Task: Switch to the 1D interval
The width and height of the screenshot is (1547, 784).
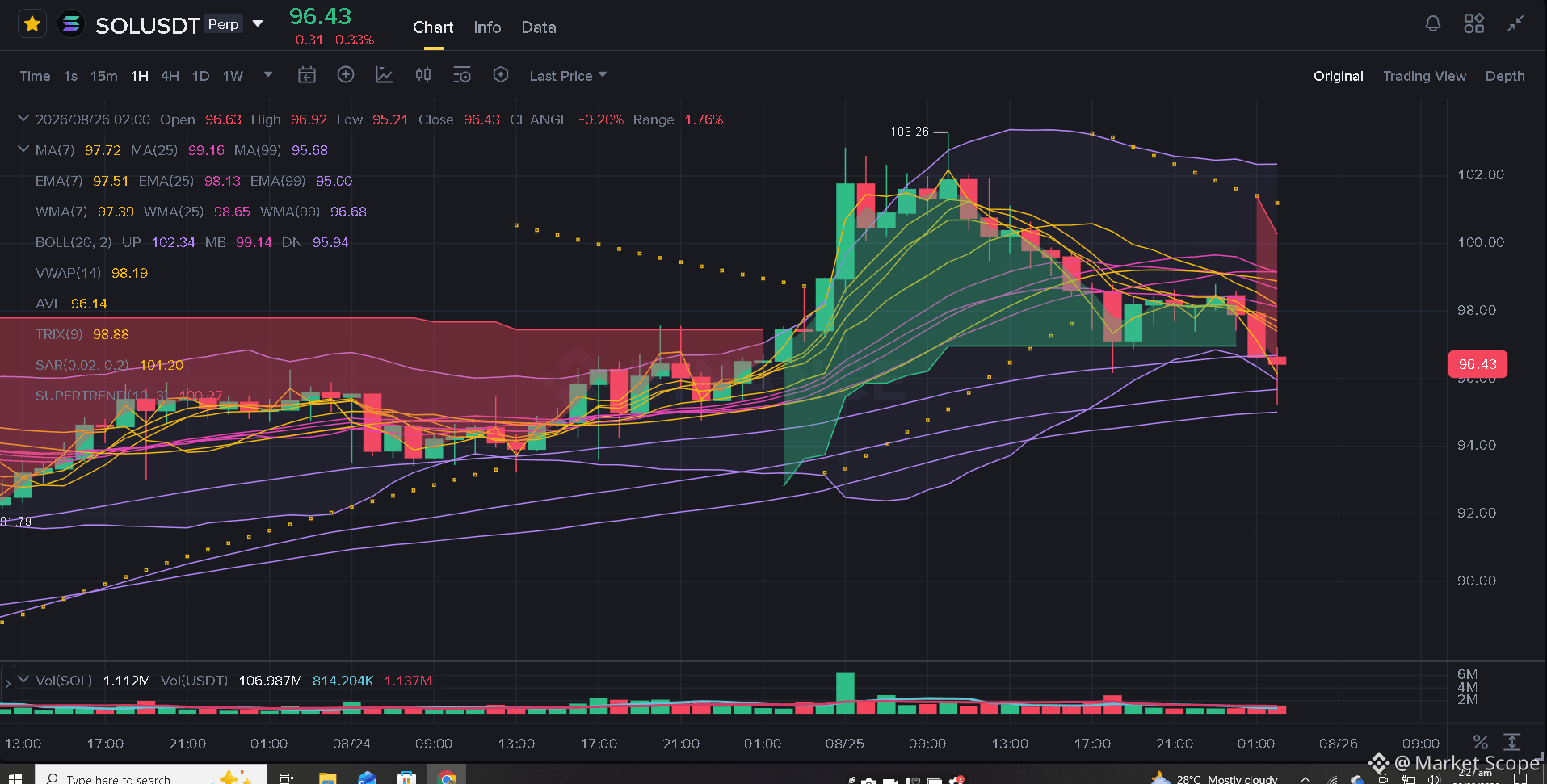Action: click(201, 76)
